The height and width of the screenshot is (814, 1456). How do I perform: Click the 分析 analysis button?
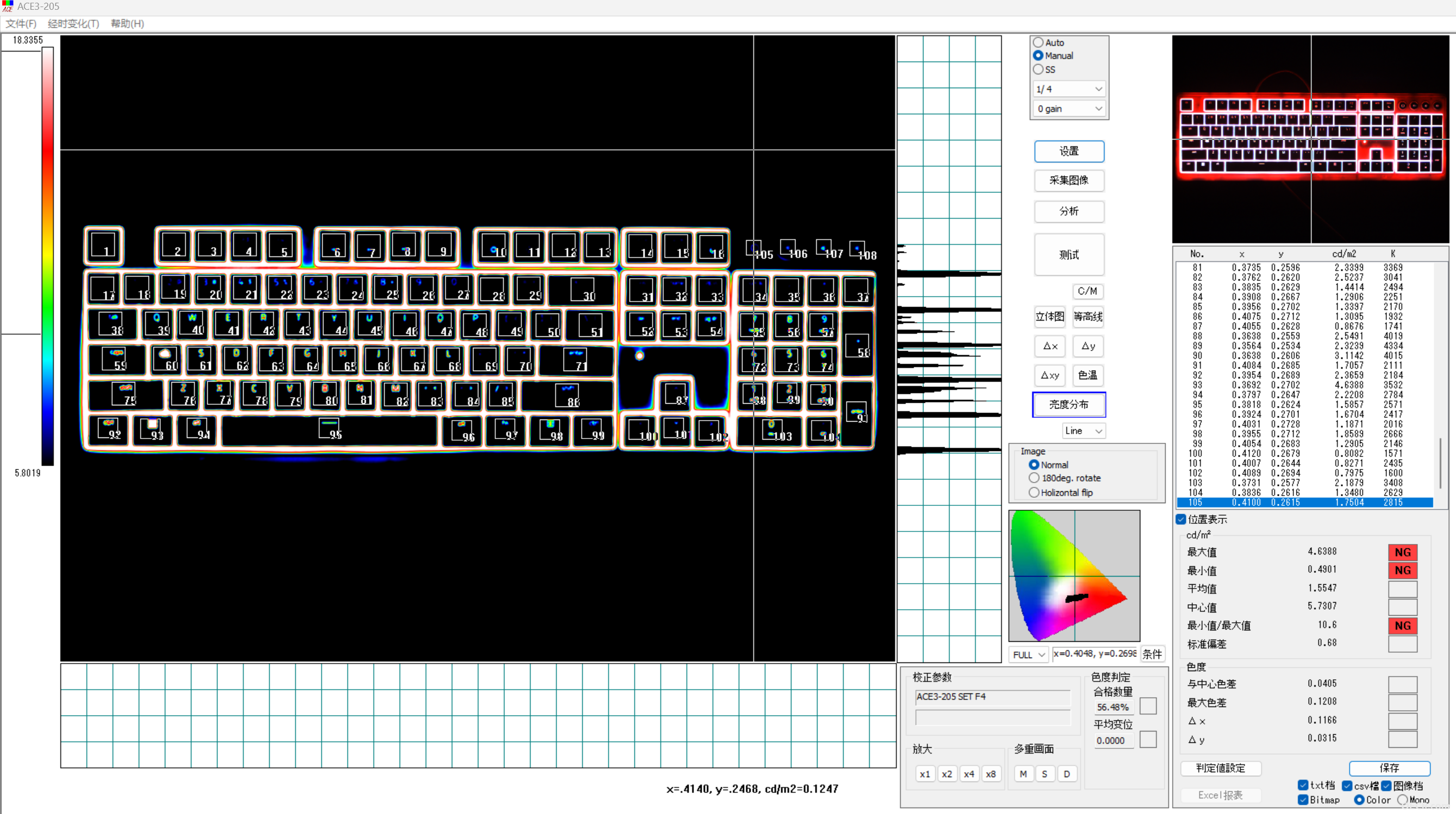point(1069,211)
